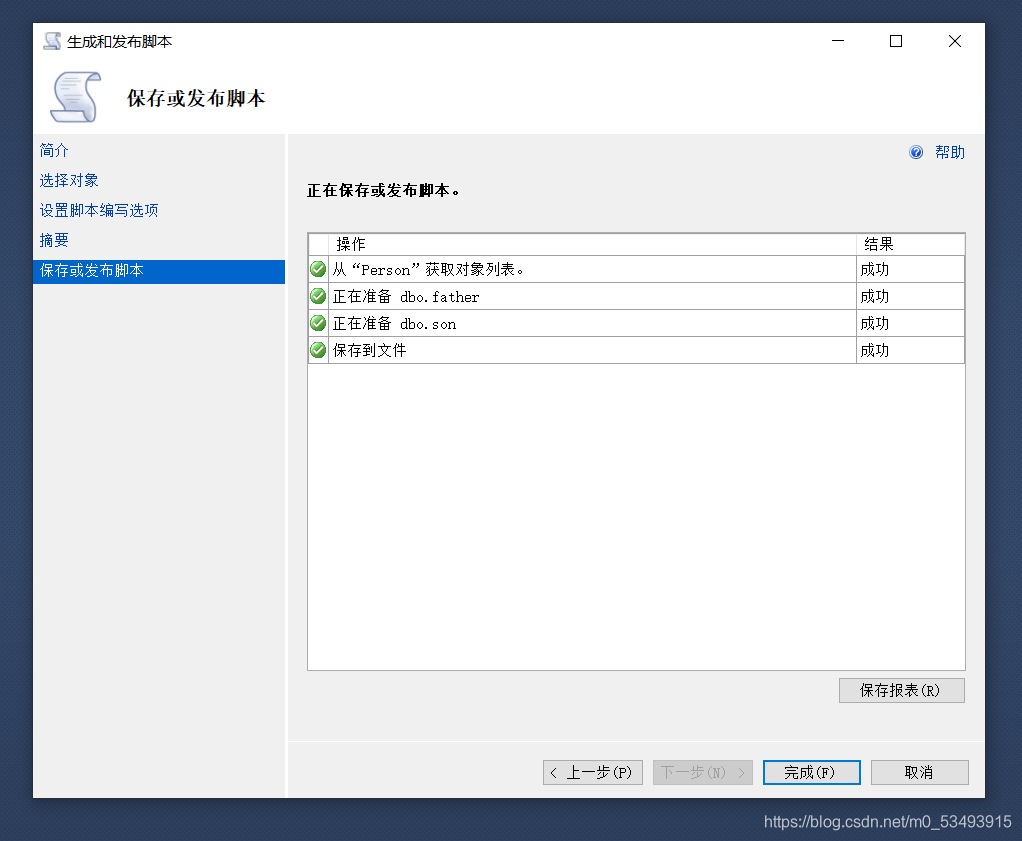Click the 上一步(P) button
Image resolution: width=1022 pixels, height=841 pixels.
tap(592, 772)
